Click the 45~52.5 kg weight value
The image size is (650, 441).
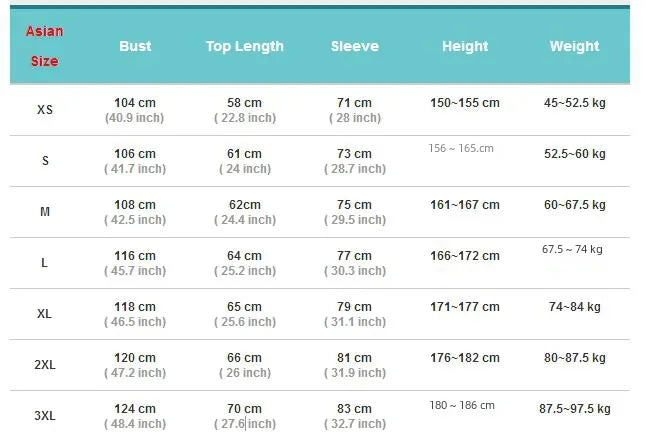click(x=574, y=103)
